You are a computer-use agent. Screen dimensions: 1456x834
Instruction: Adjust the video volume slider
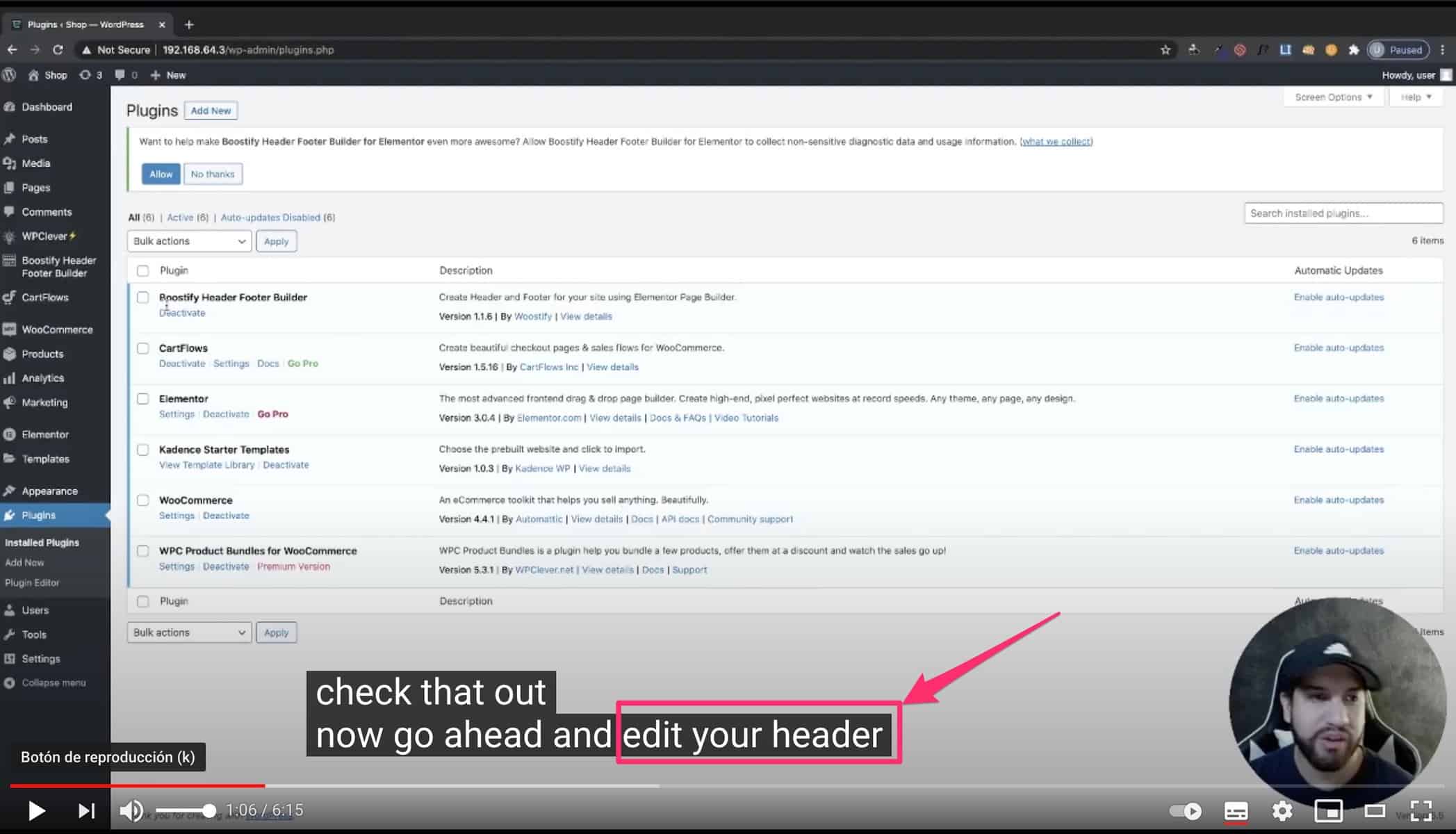[186, 810]
